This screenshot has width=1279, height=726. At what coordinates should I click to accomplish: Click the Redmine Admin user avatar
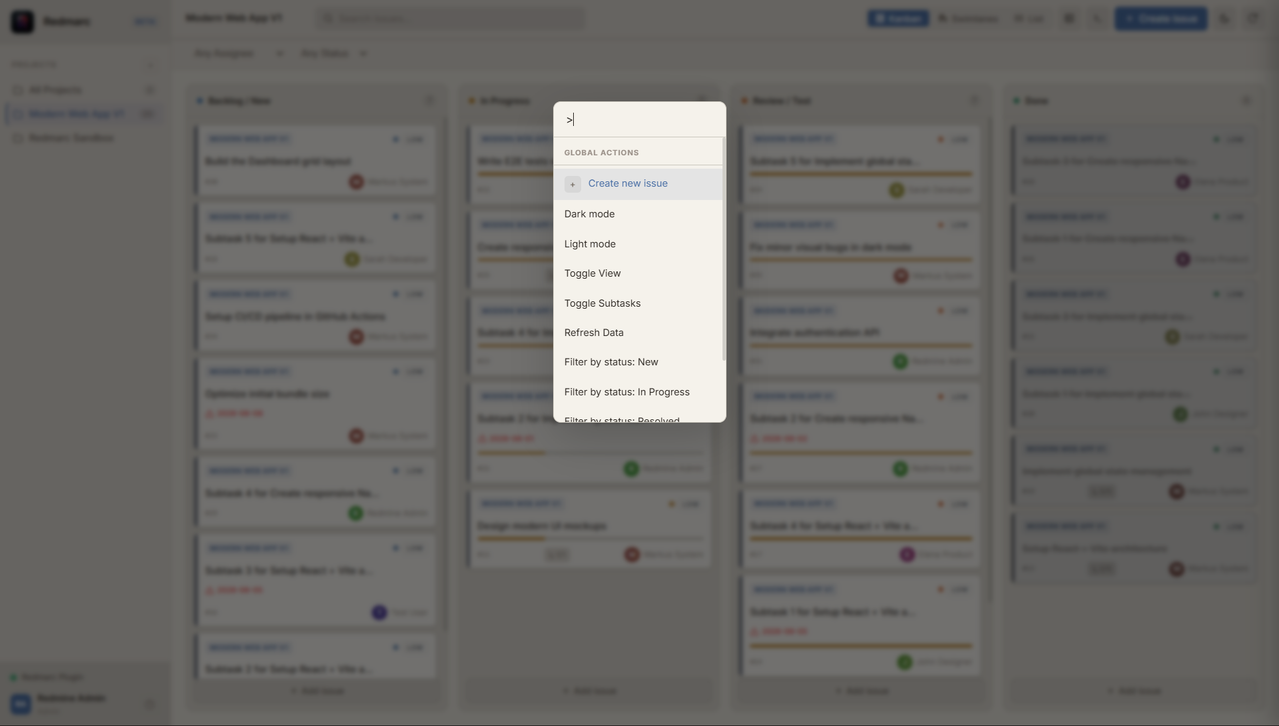point(21,704)
